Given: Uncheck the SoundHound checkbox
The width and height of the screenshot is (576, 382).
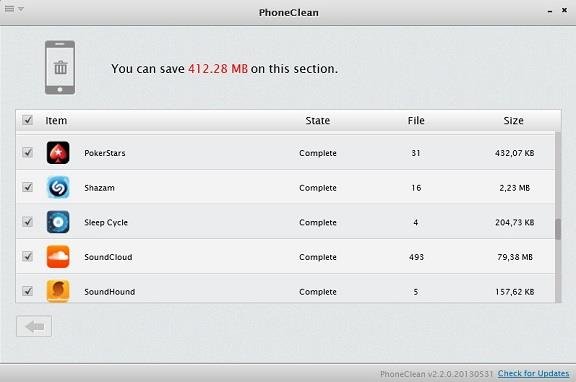Looking at the screenshot, I should (28, 291).
